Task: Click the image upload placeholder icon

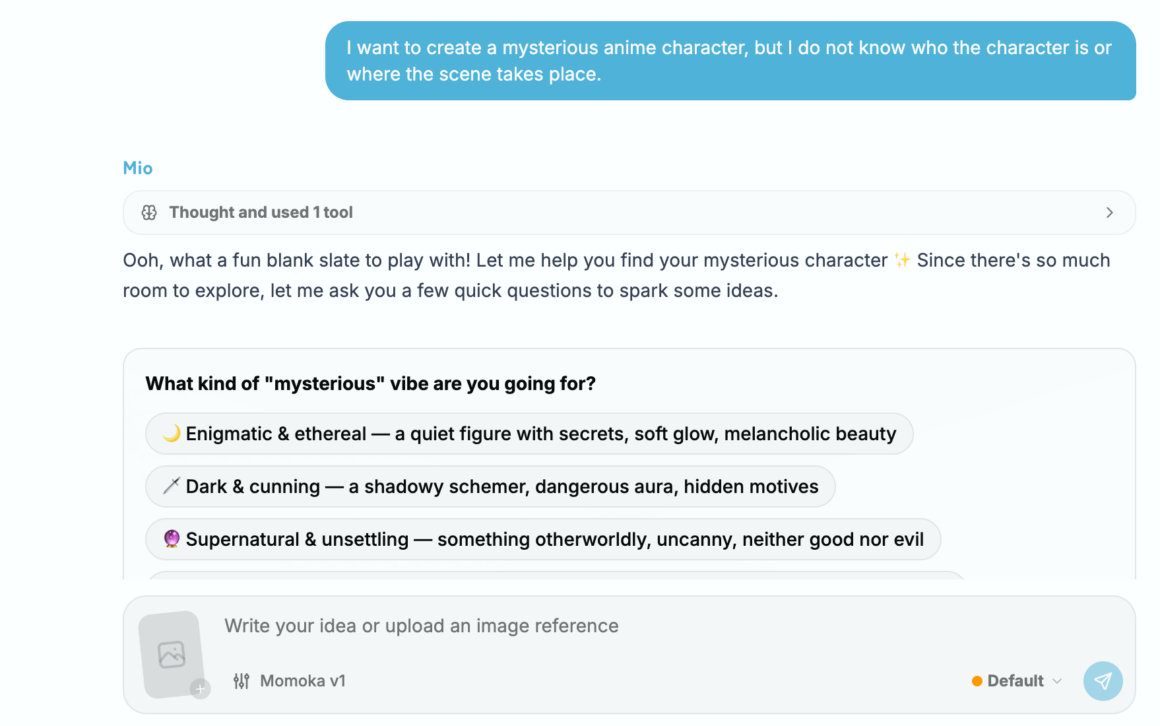Action: click(172, 654)
